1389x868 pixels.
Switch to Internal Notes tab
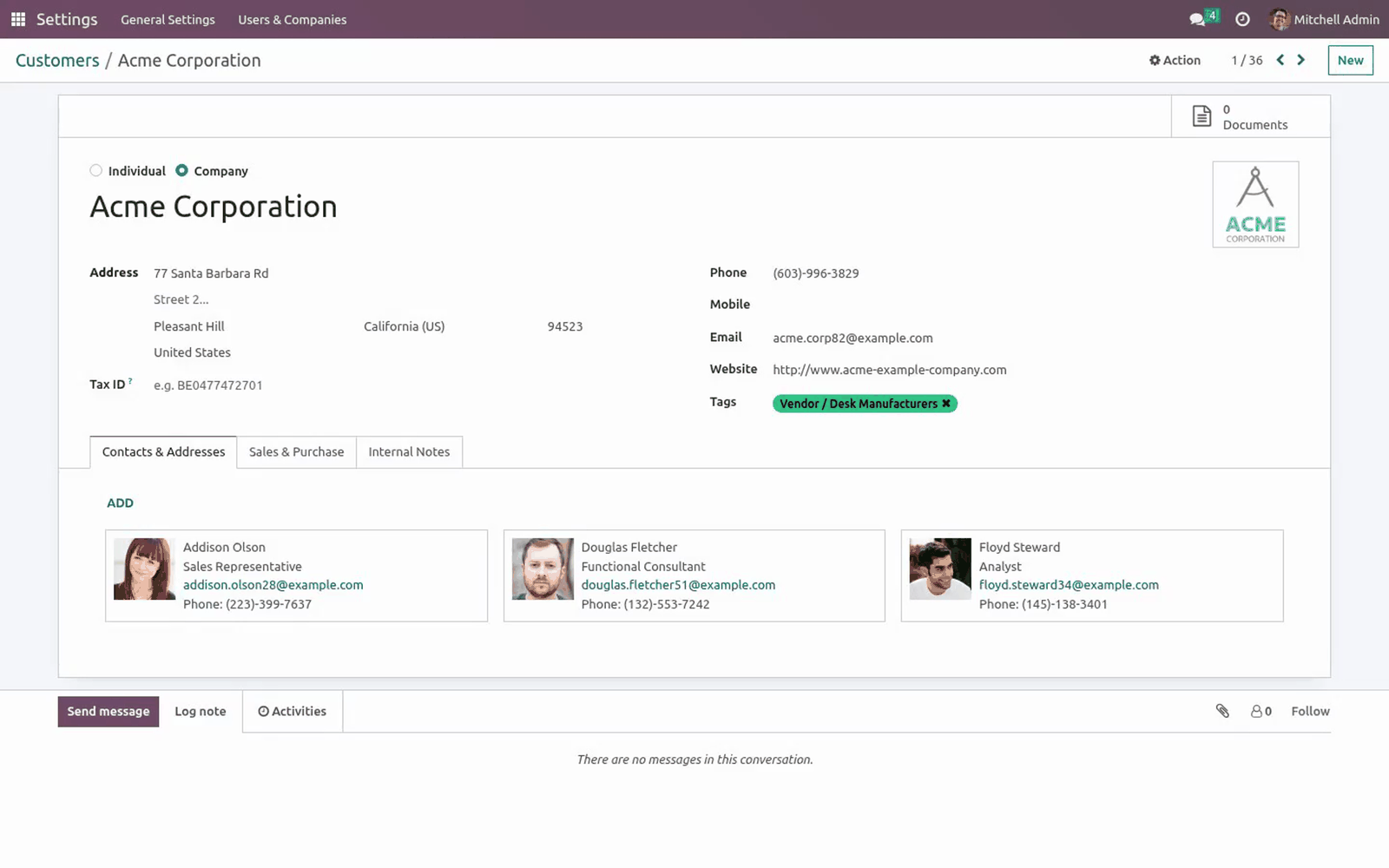point(409,451)
